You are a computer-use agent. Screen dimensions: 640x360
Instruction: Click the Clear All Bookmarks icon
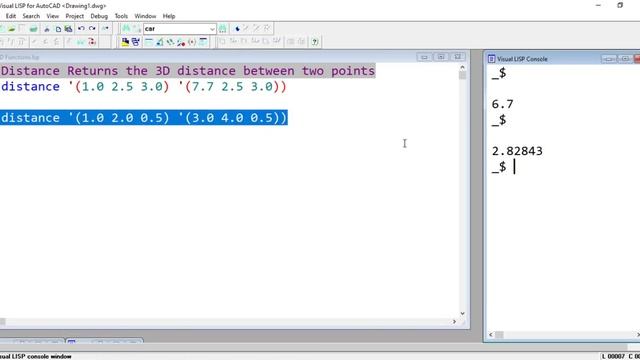267,29
